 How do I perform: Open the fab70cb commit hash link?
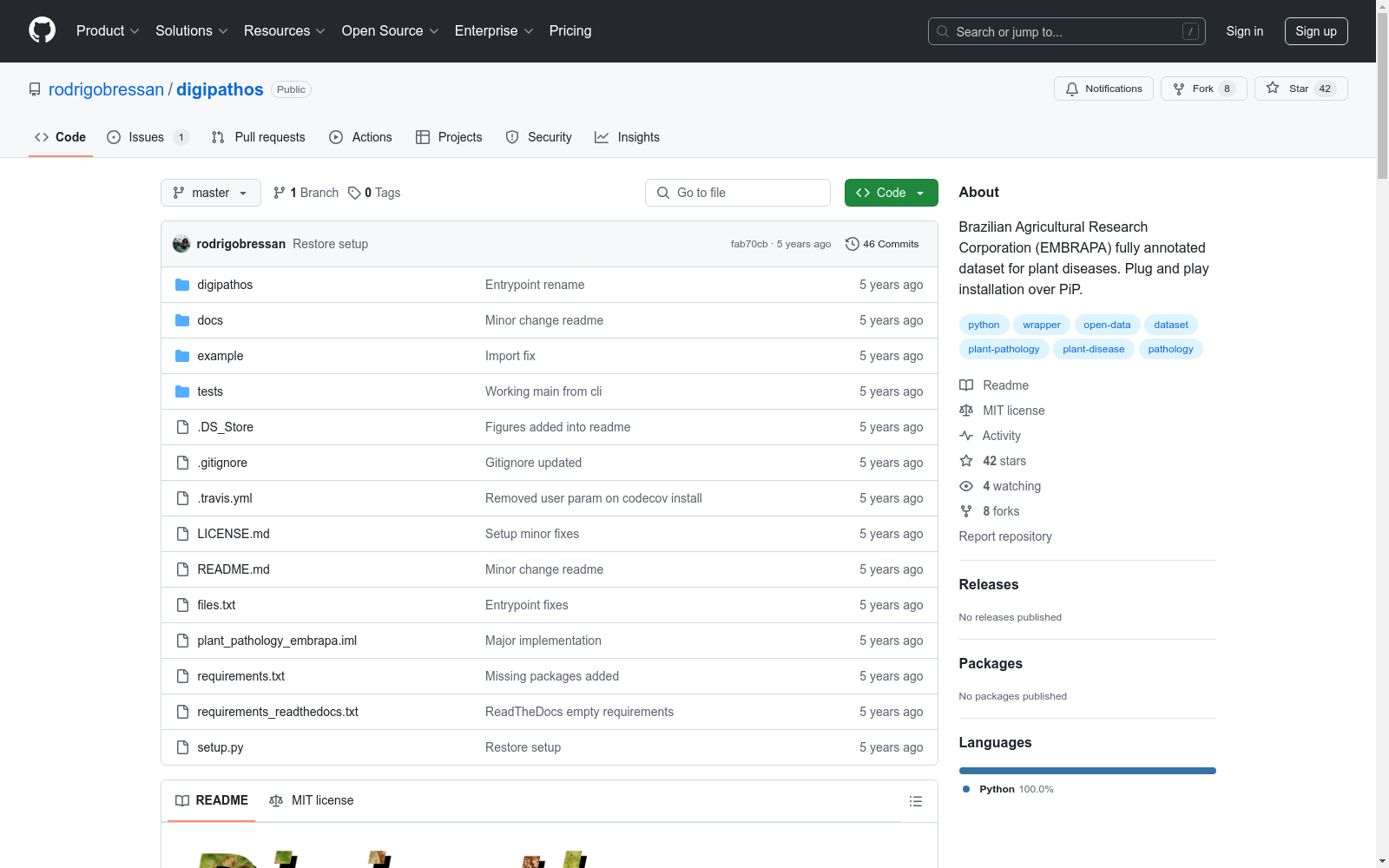coord(749,244)
